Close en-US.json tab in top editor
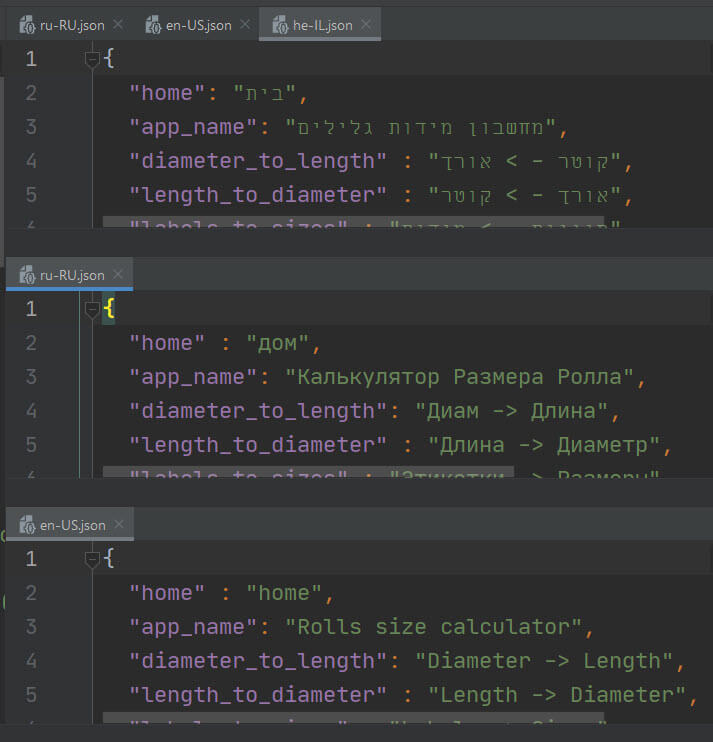 click(x=245, y=24)
